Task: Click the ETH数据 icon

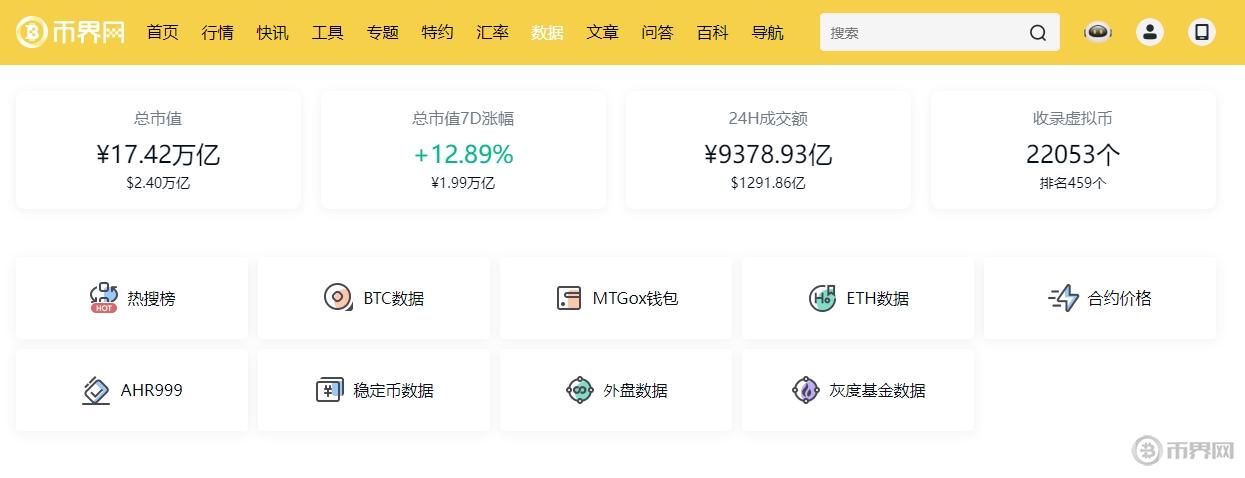Action: [x=822, y=298]
